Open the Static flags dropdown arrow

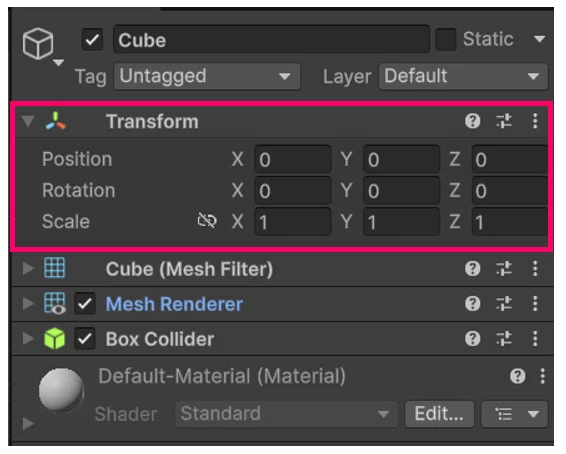click(x=539, y=39)
